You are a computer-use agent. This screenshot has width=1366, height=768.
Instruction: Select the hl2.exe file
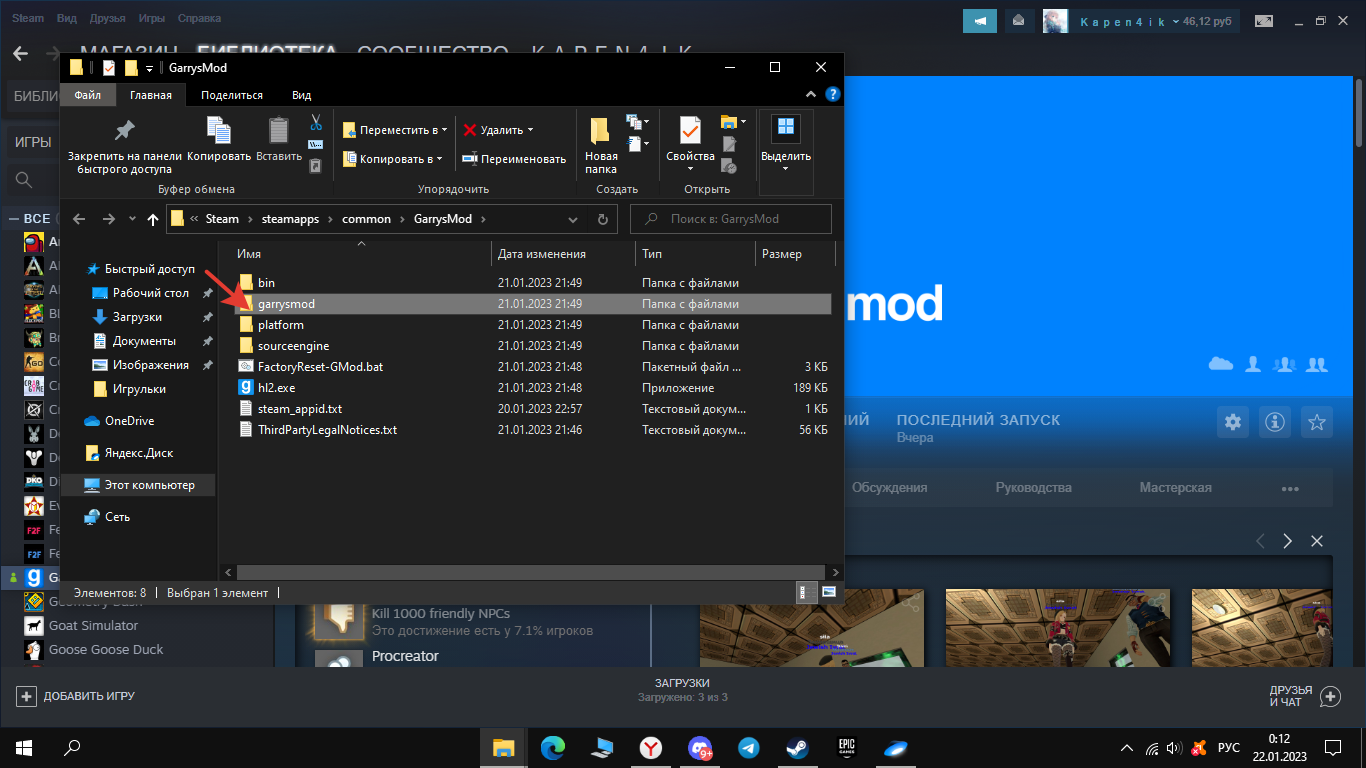tap(532, 388)
